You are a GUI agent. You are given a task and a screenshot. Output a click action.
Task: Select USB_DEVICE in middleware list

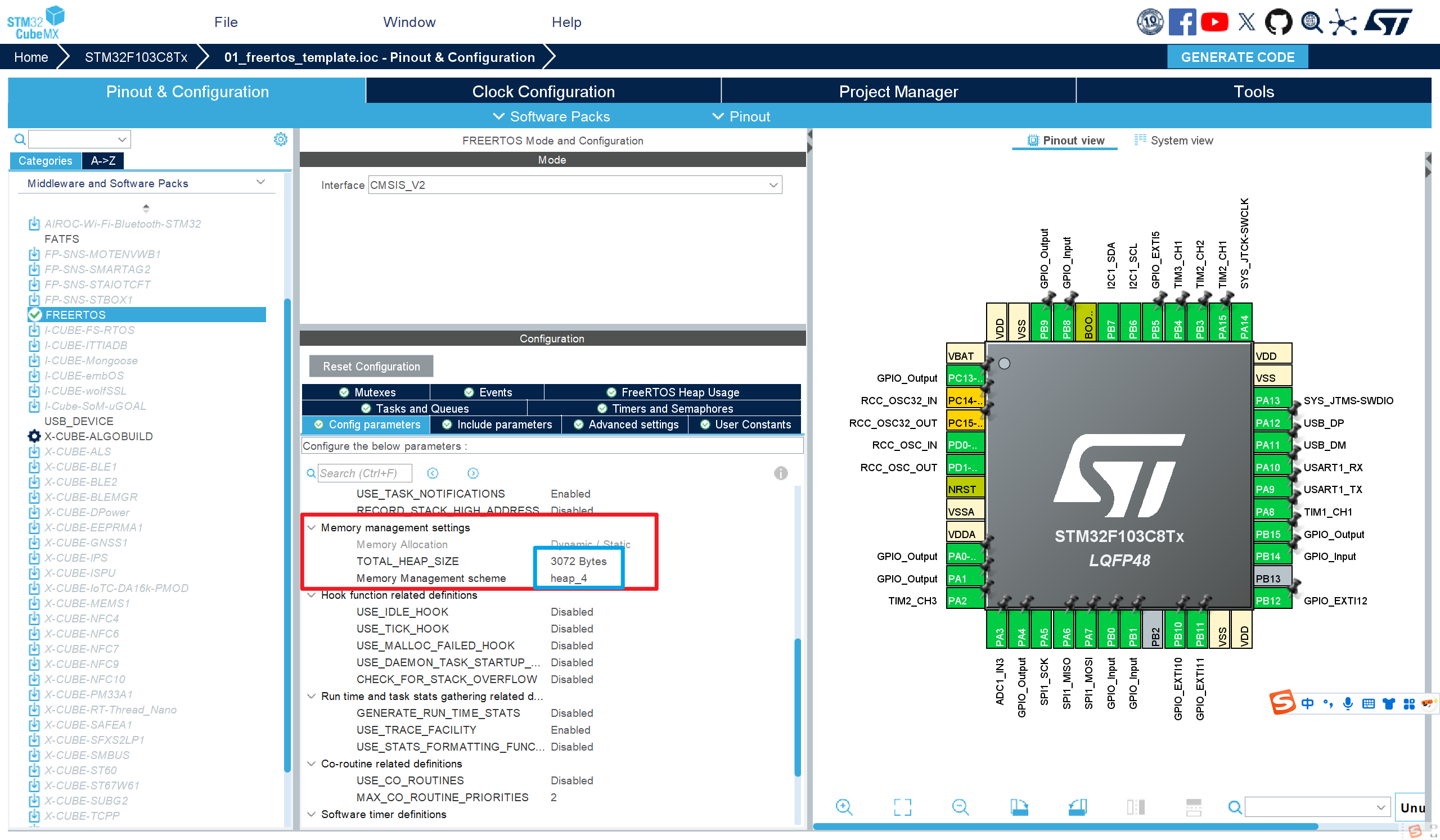[79, 421]
